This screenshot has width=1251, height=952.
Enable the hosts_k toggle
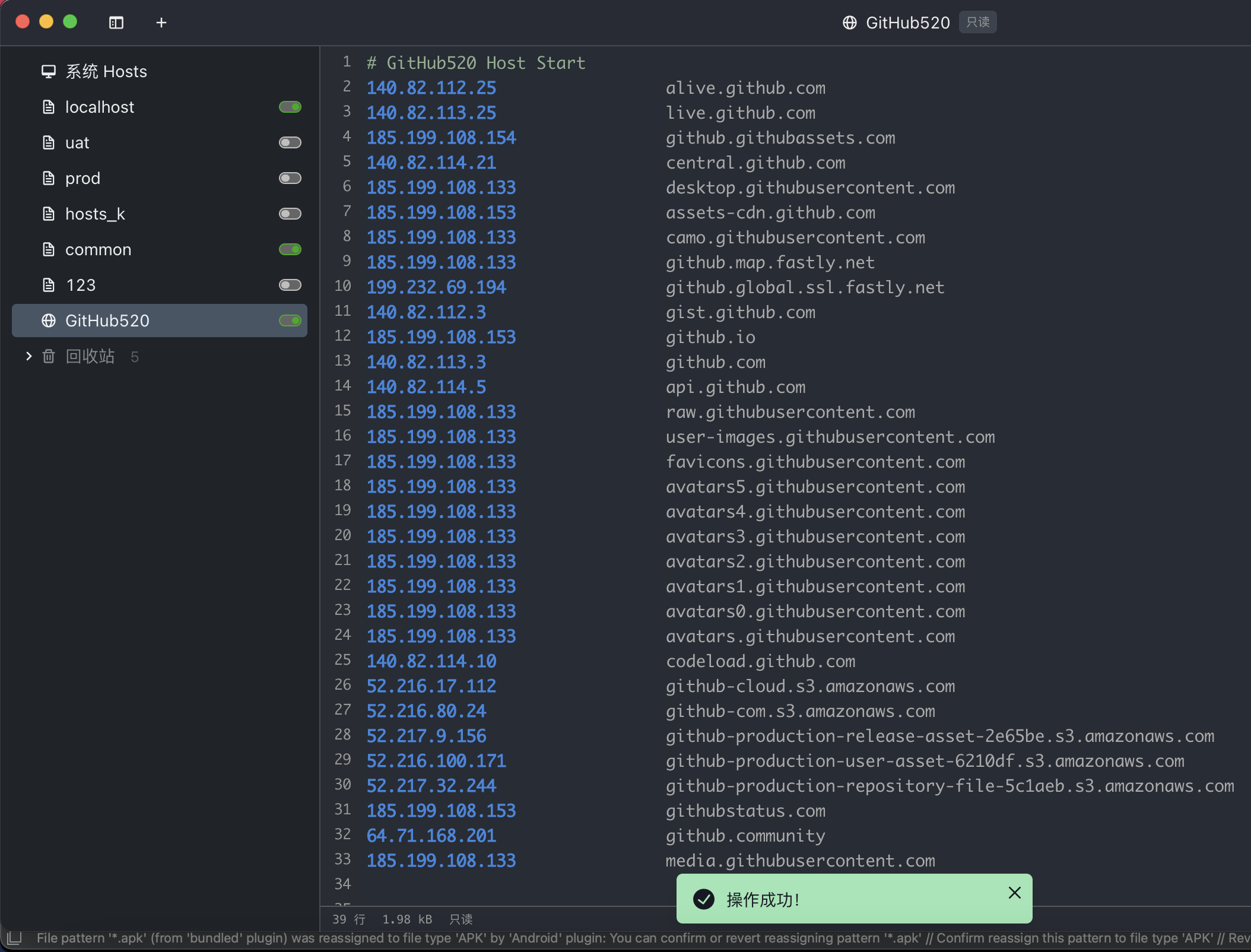[x=290, y=214]
